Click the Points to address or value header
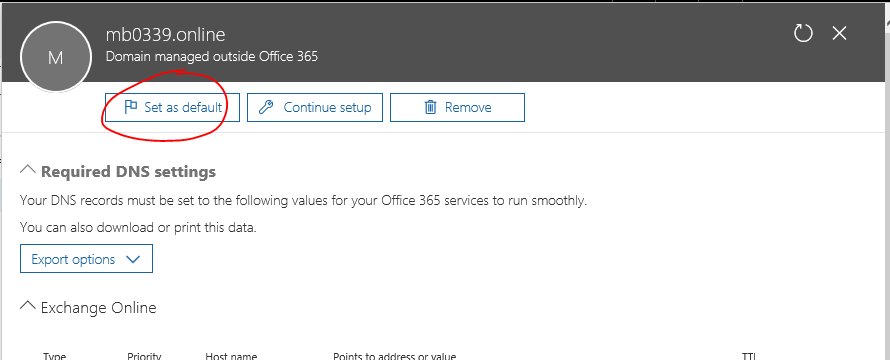Screen dimensions: 890x360 click(x=394, y=356)
